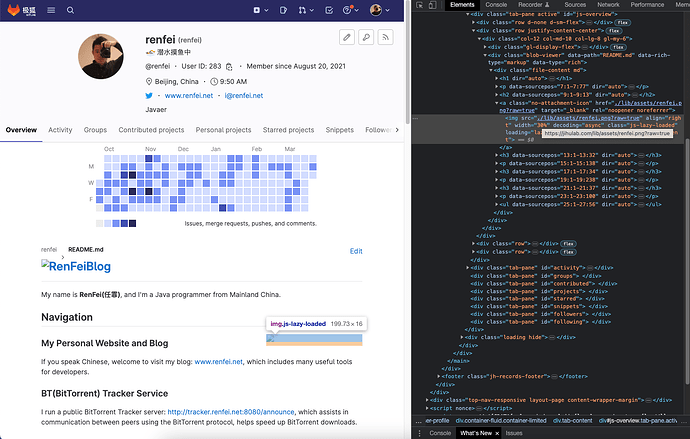The width and height of the screenshot is (690, 439).
Task: Open the user avatar account menu
Action: click(380, 10)
